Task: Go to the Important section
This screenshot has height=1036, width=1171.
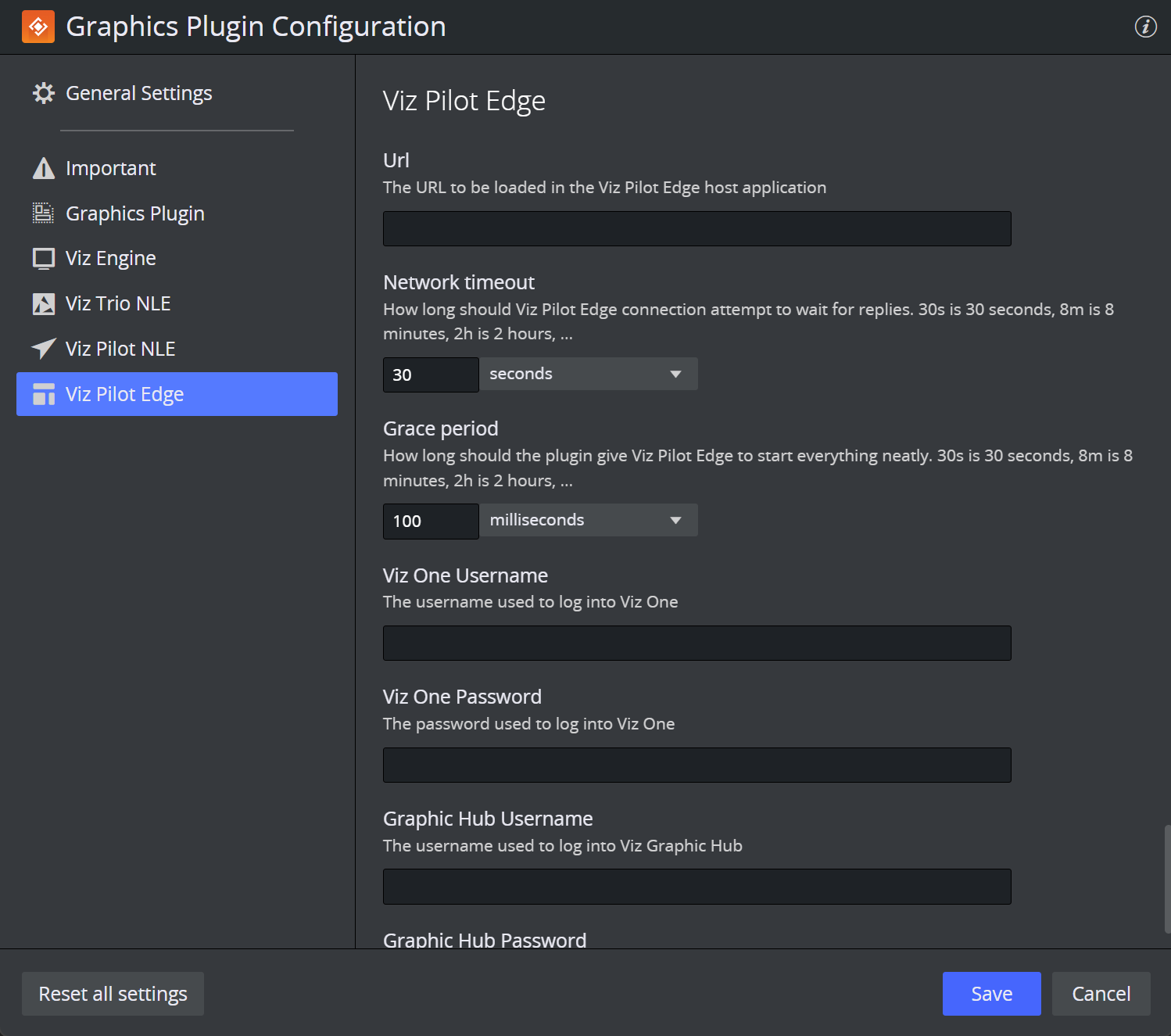Action: [111, 168]
